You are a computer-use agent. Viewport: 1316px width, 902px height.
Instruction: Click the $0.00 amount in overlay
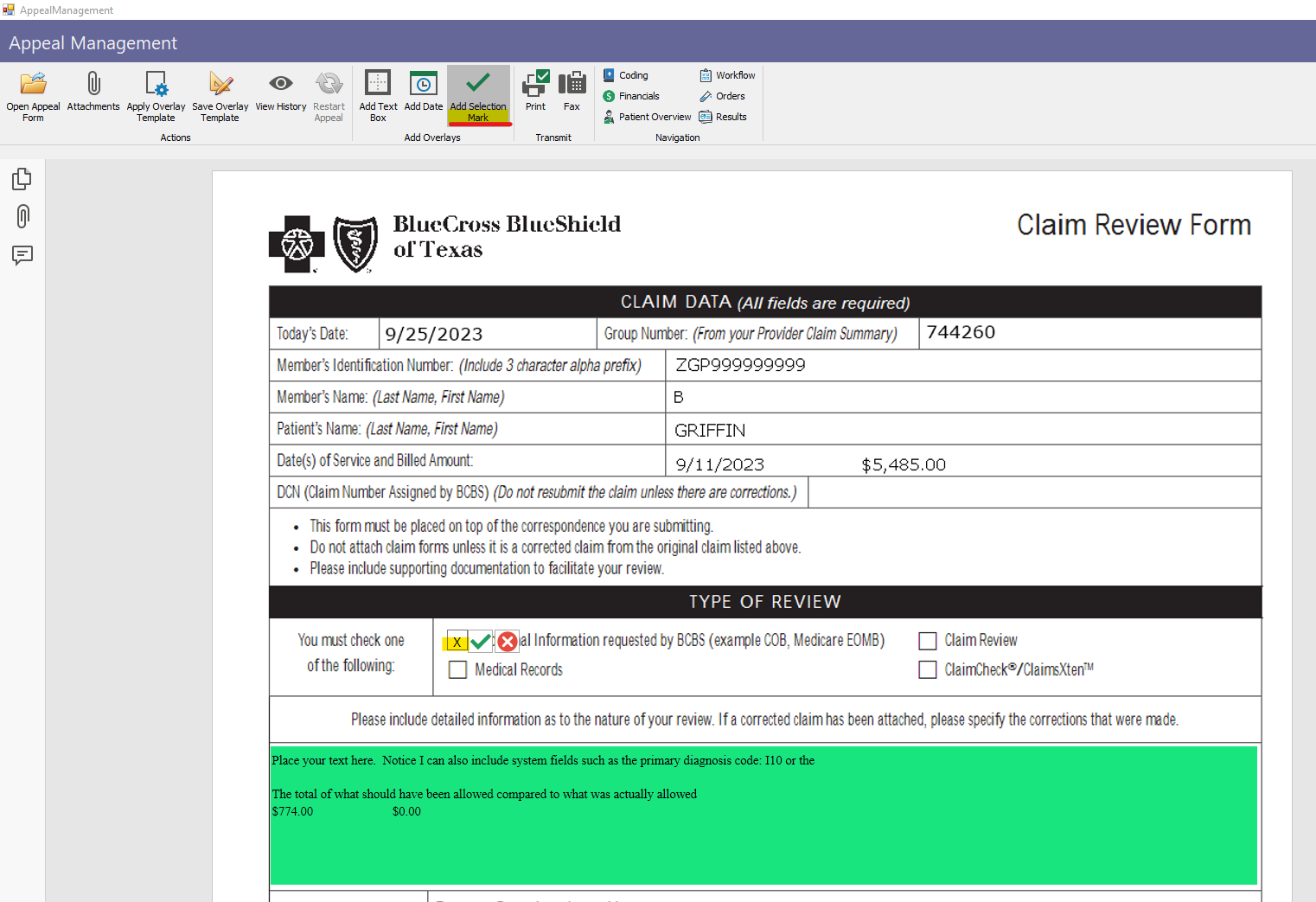click(x=406, y=811)
